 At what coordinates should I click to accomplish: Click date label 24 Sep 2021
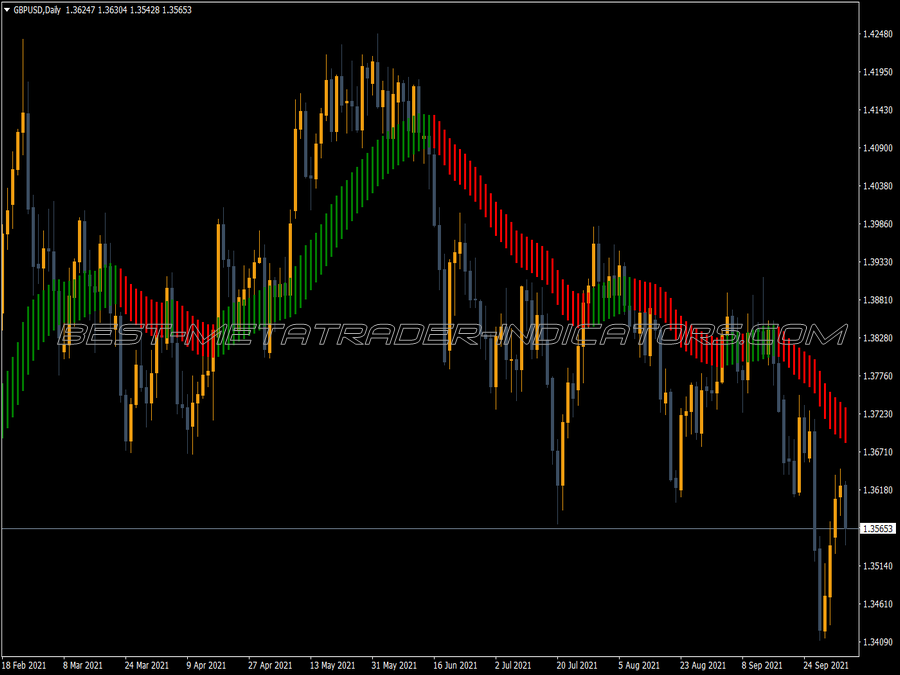[x=825, y=665]
